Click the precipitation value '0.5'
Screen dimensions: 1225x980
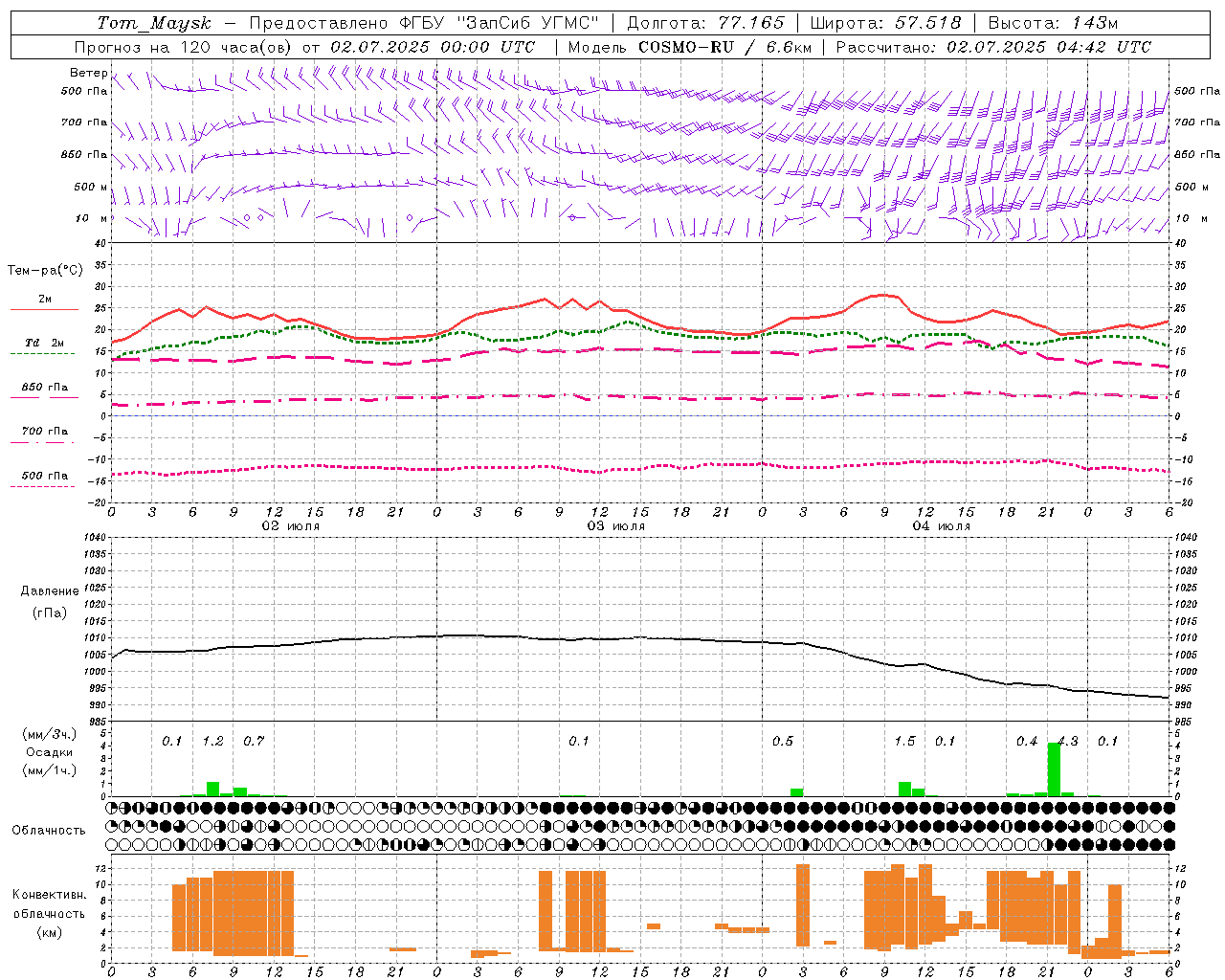click(783, 742)
